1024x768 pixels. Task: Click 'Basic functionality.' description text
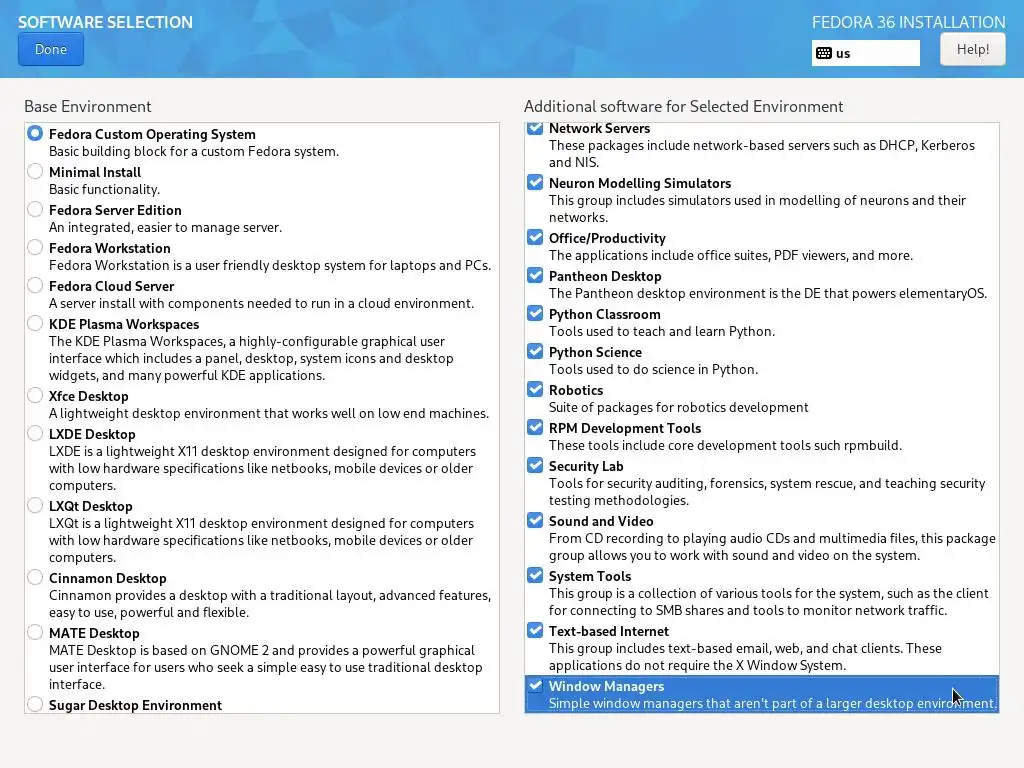pos(104,189)
